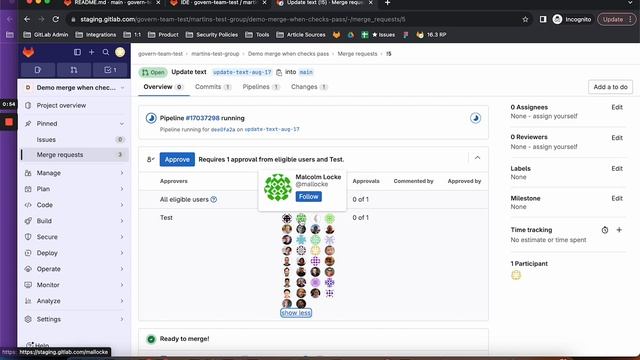This screenshot has width=640, height=360.
Task: Expand the Secure sidebar section
Action: pyautogui.click(x=74, y=237)
